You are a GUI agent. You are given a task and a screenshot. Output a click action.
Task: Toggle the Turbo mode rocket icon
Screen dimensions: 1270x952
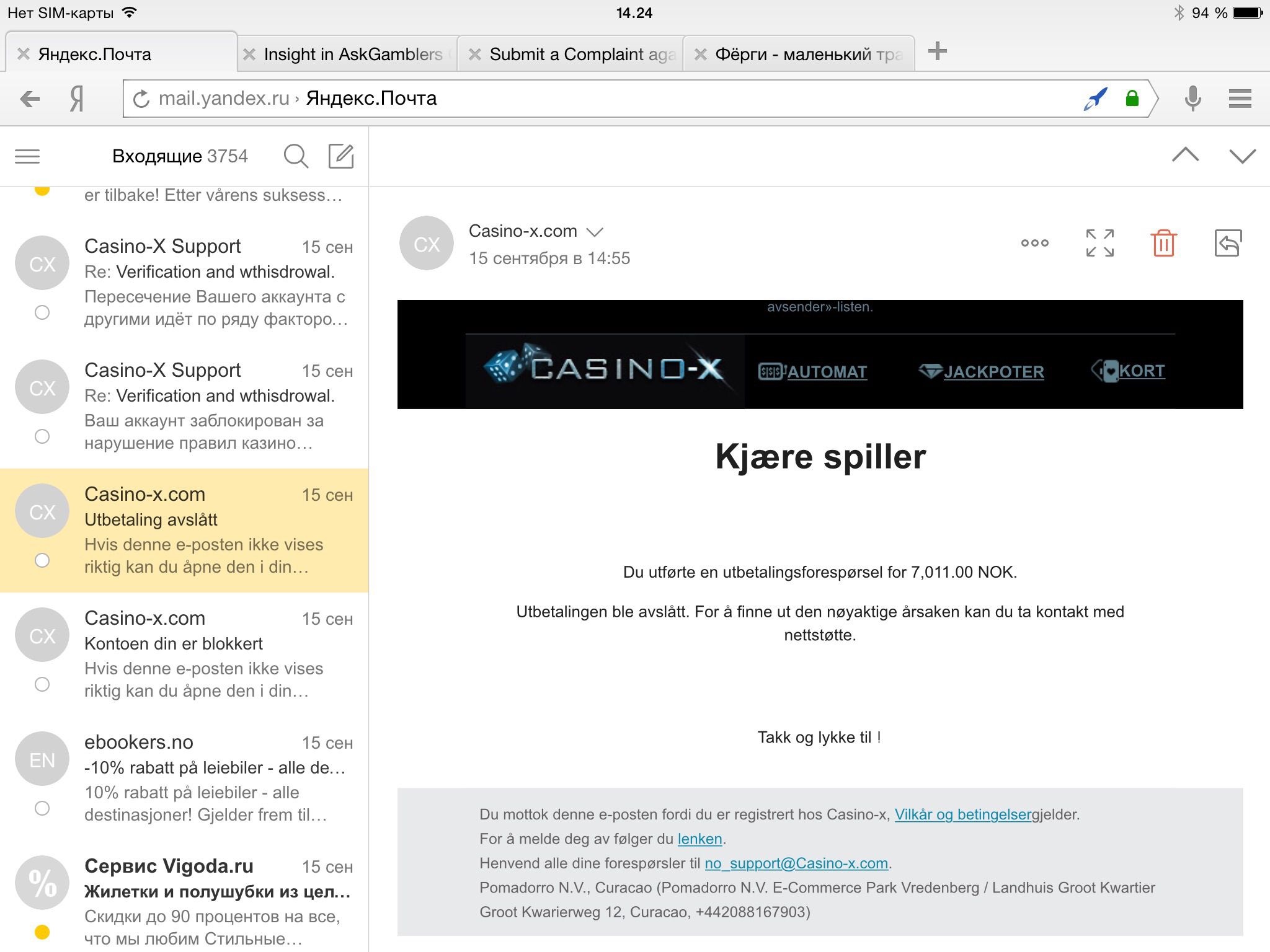1096,99
